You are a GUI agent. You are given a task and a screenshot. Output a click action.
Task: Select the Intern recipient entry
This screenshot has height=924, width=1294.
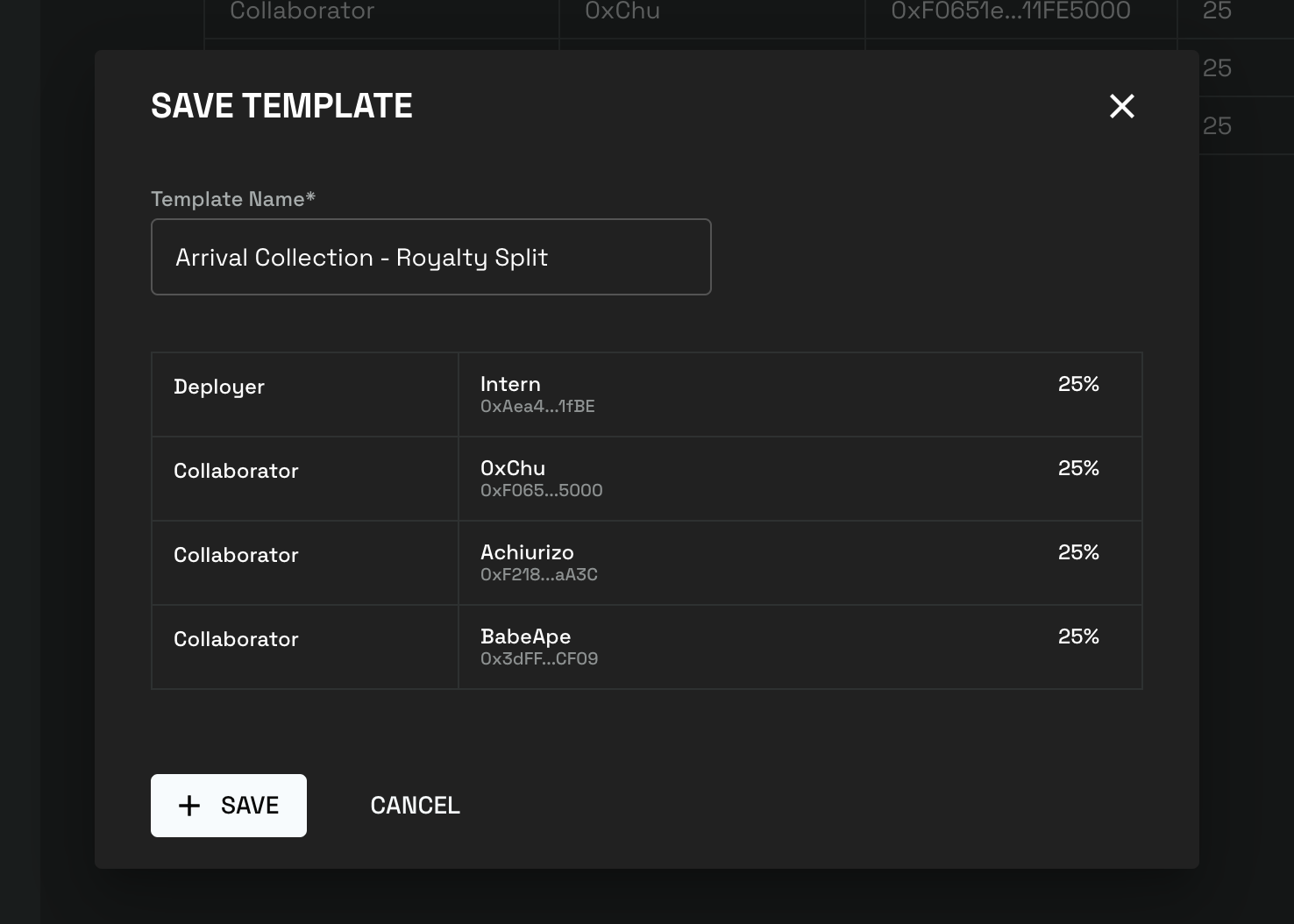[x=510, y=384]
